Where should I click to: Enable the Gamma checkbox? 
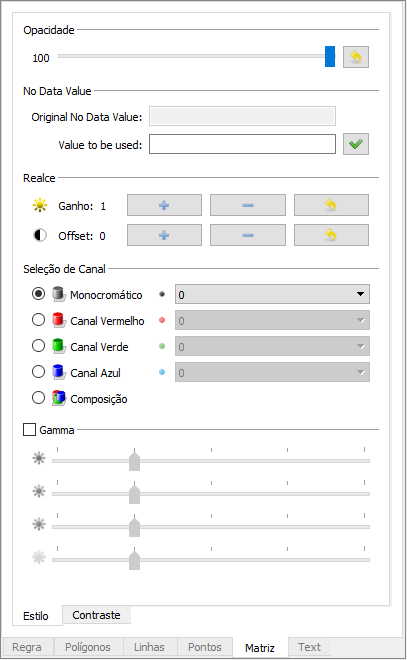(29, 430)
